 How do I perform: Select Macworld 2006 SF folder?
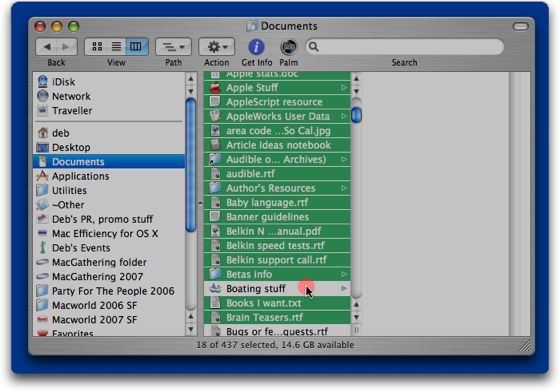[109, 305]
